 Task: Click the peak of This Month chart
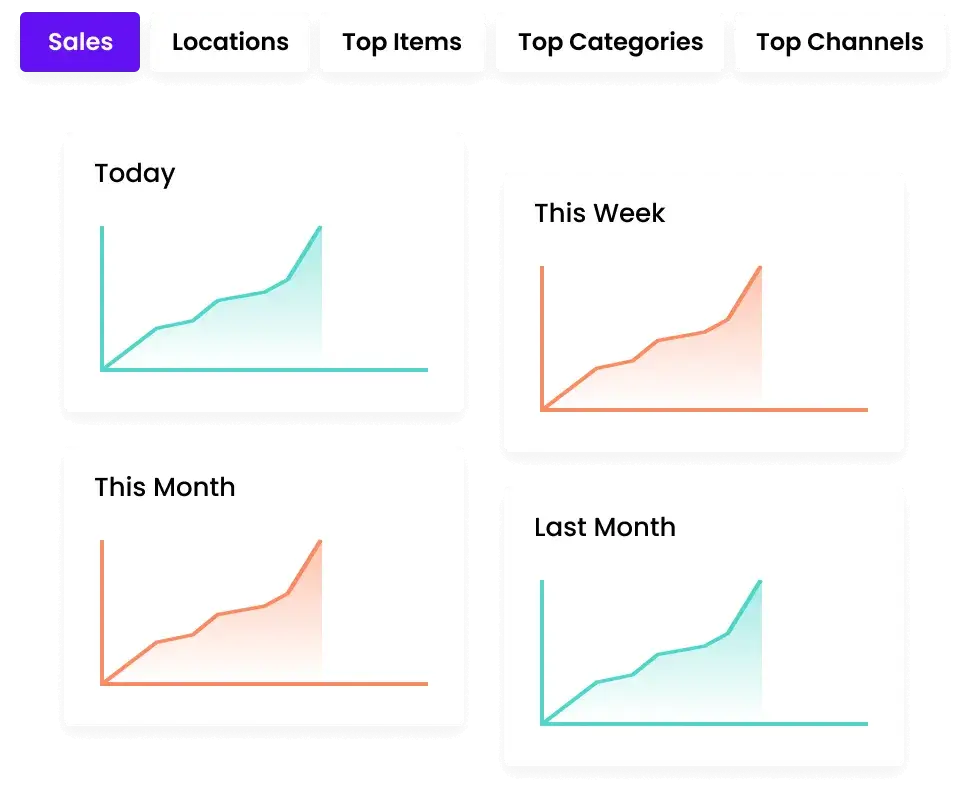[320, 542]
